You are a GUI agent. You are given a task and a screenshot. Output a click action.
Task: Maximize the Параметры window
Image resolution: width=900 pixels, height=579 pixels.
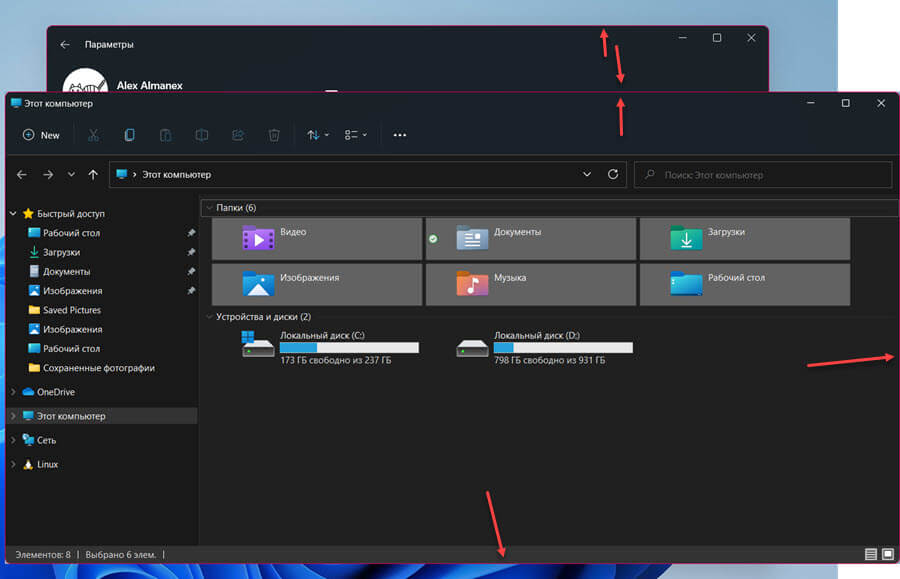pos(717,38)
